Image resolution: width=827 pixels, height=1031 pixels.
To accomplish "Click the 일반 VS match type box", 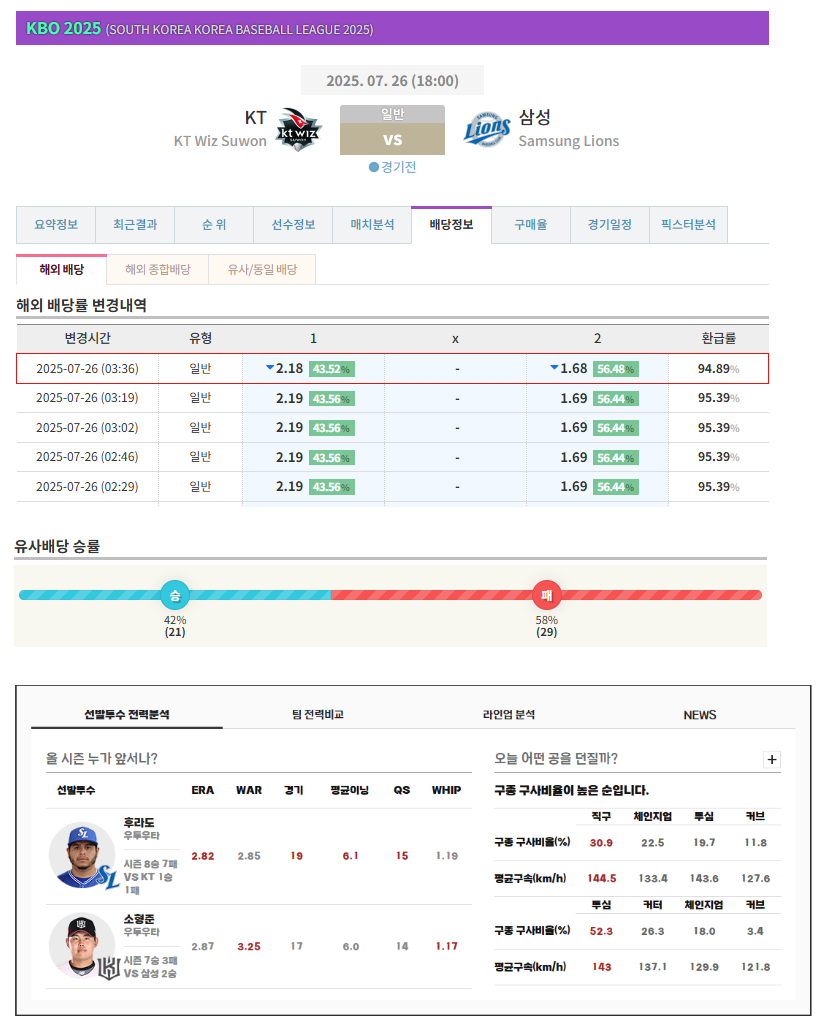I will (x=392, y=130).
